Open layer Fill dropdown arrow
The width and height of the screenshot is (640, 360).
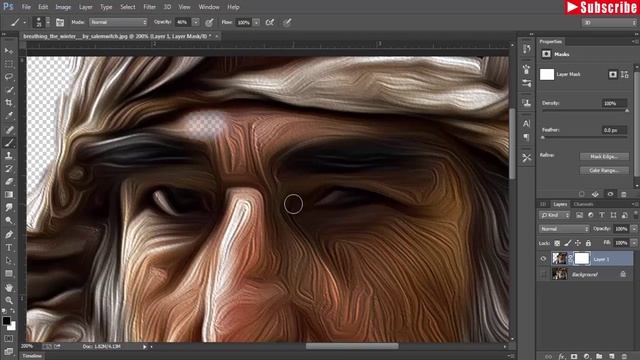click(x=633, y=243)
